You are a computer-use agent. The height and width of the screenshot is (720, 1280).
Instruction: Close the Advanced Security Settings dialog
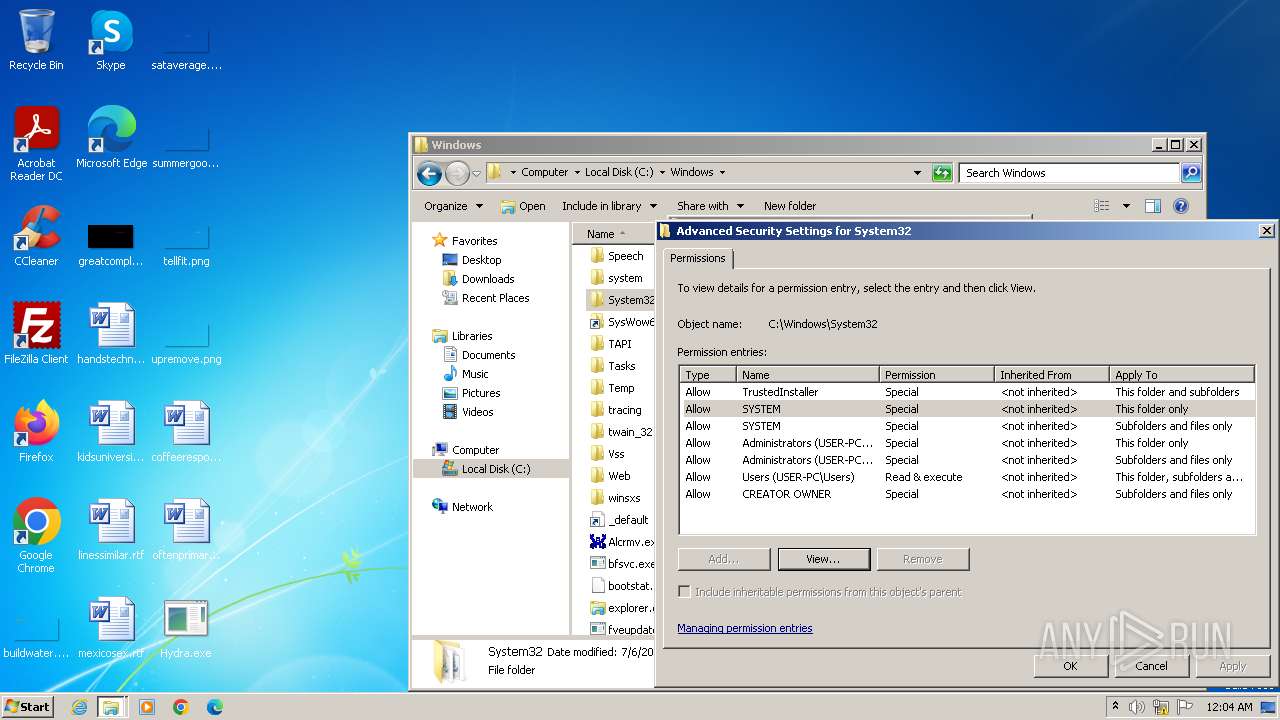tap(1266, 231)
